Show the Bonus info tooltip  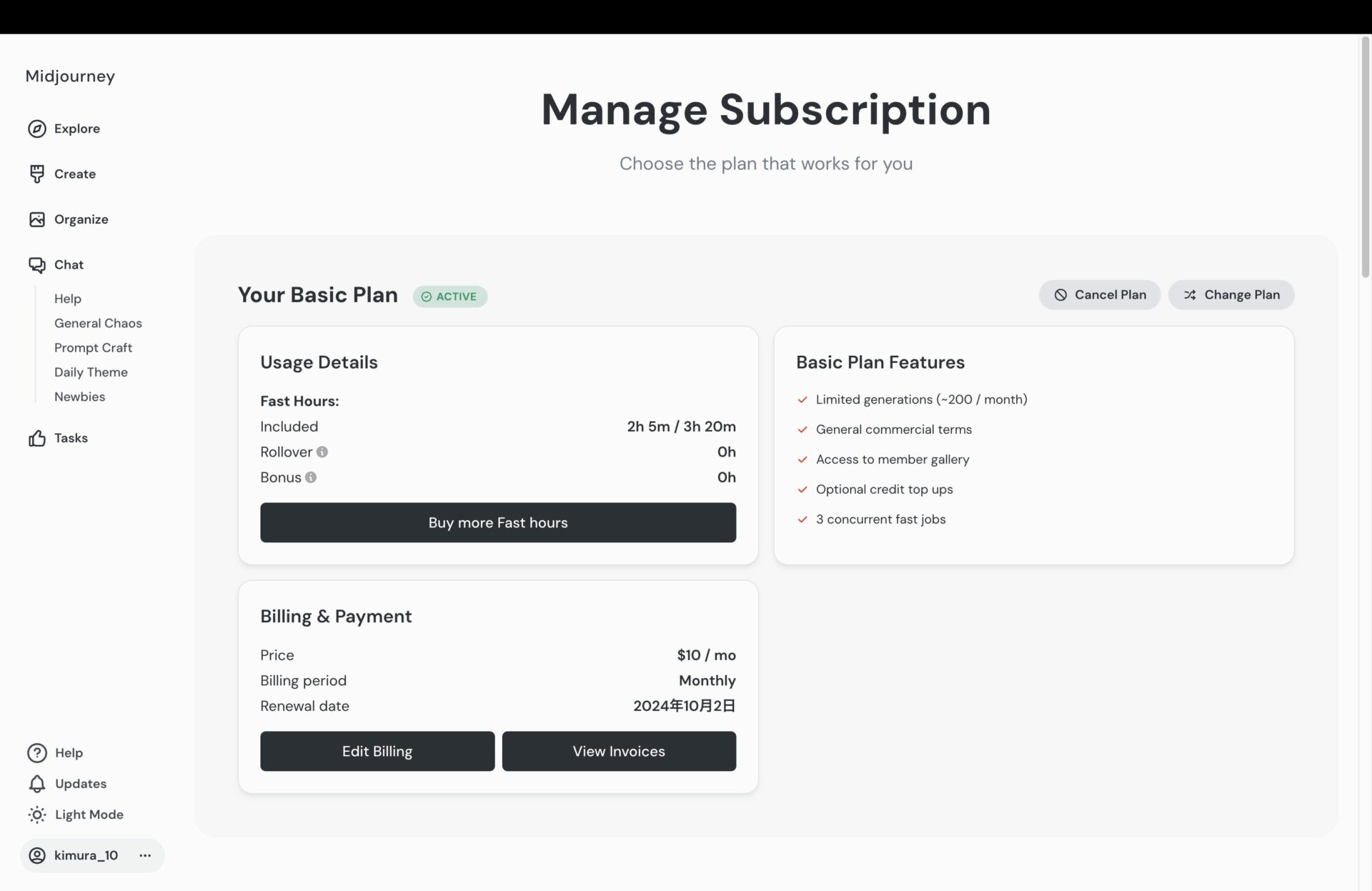311,477
